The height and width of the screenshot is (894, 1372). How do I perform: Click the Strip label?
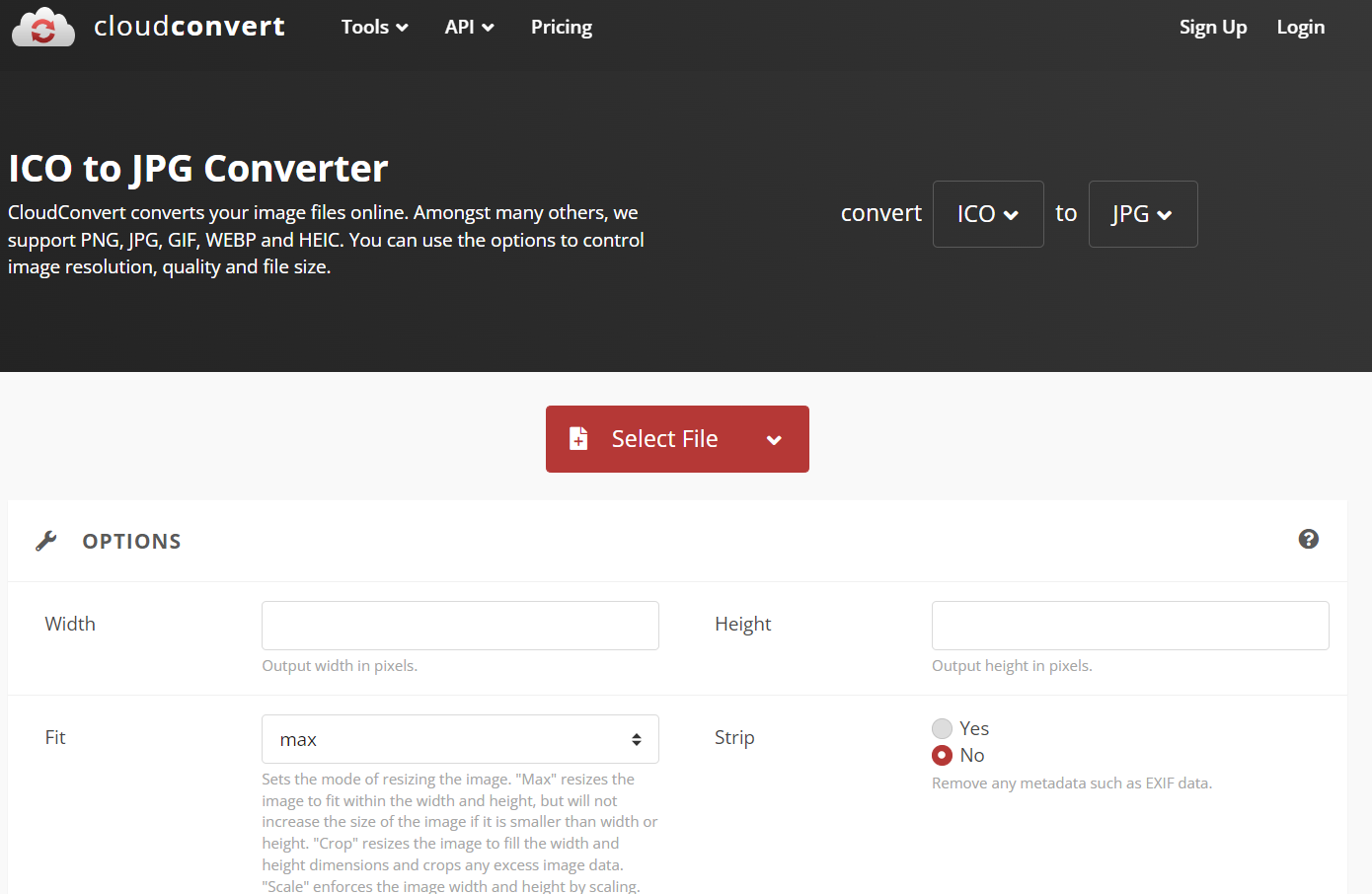[734, 737]
